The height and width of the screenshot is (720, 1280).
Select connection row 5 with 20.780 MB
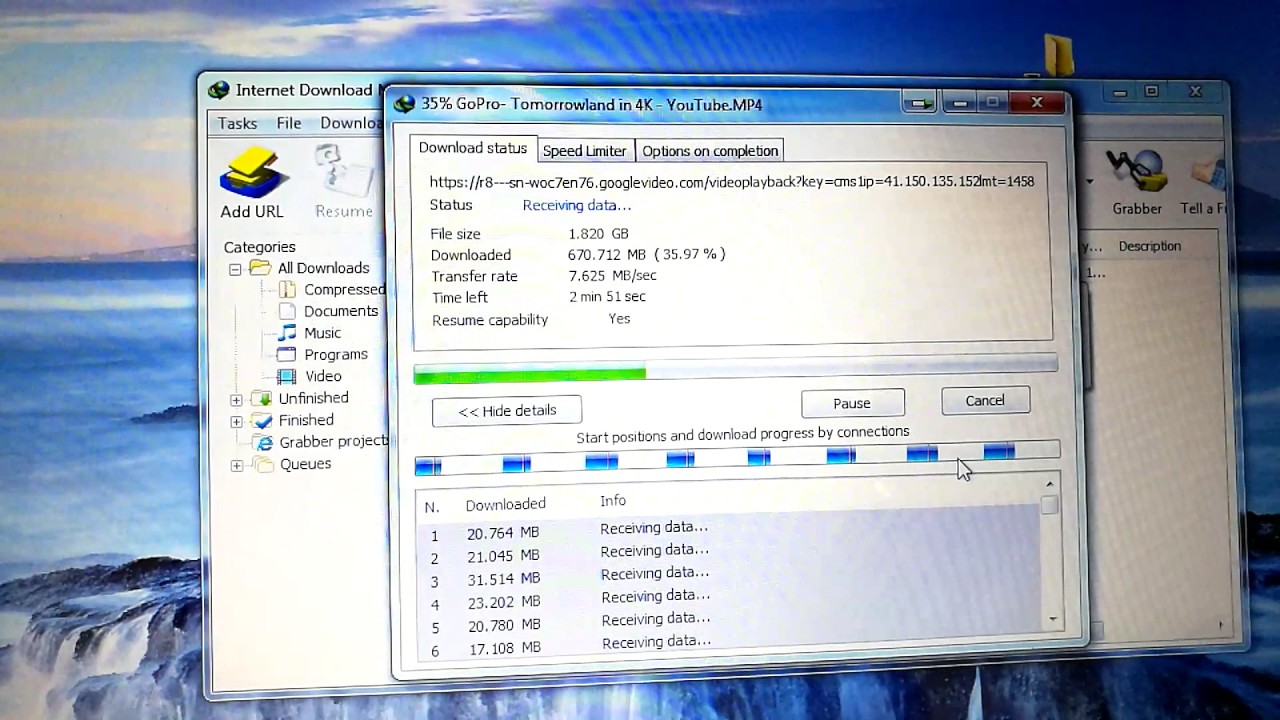(x=728, y=622)
